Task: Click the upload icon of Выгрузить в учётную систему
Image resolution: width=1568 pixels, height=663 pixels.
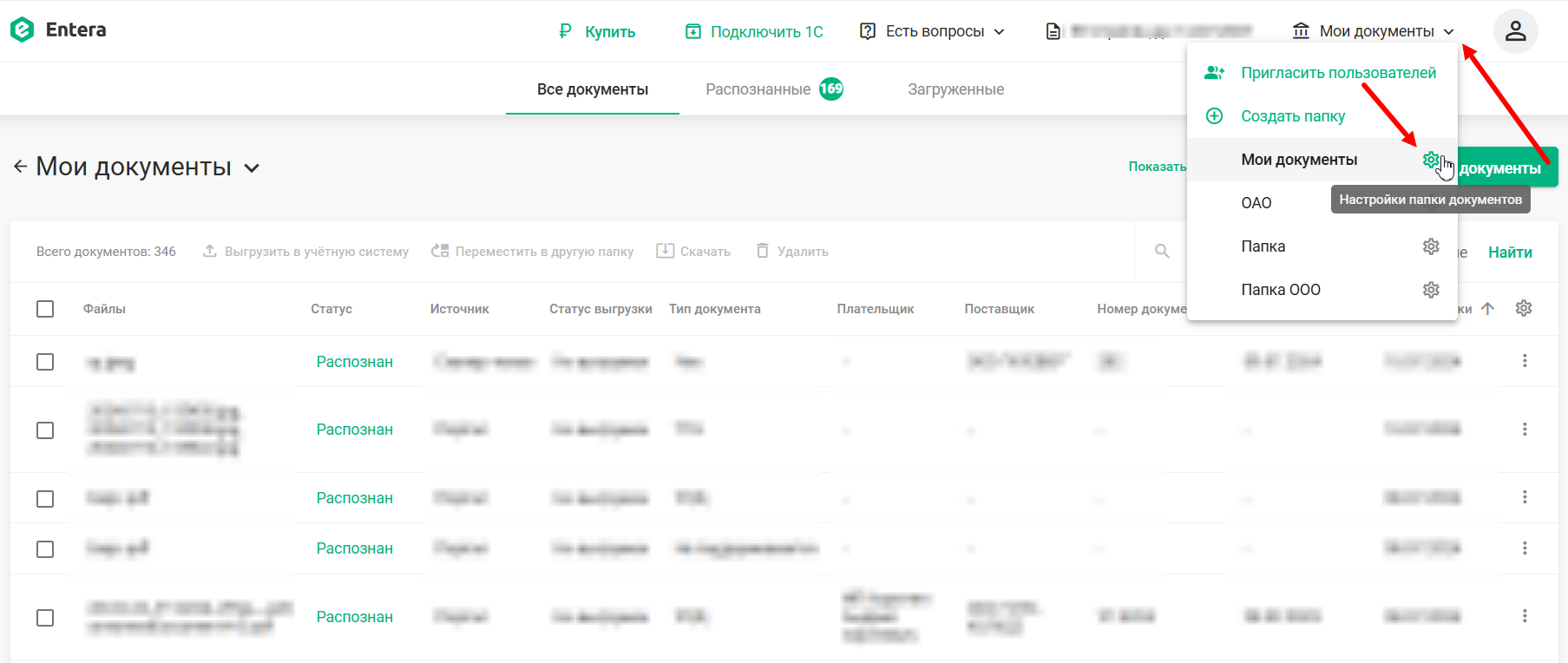Action: (x=209, y=251)
